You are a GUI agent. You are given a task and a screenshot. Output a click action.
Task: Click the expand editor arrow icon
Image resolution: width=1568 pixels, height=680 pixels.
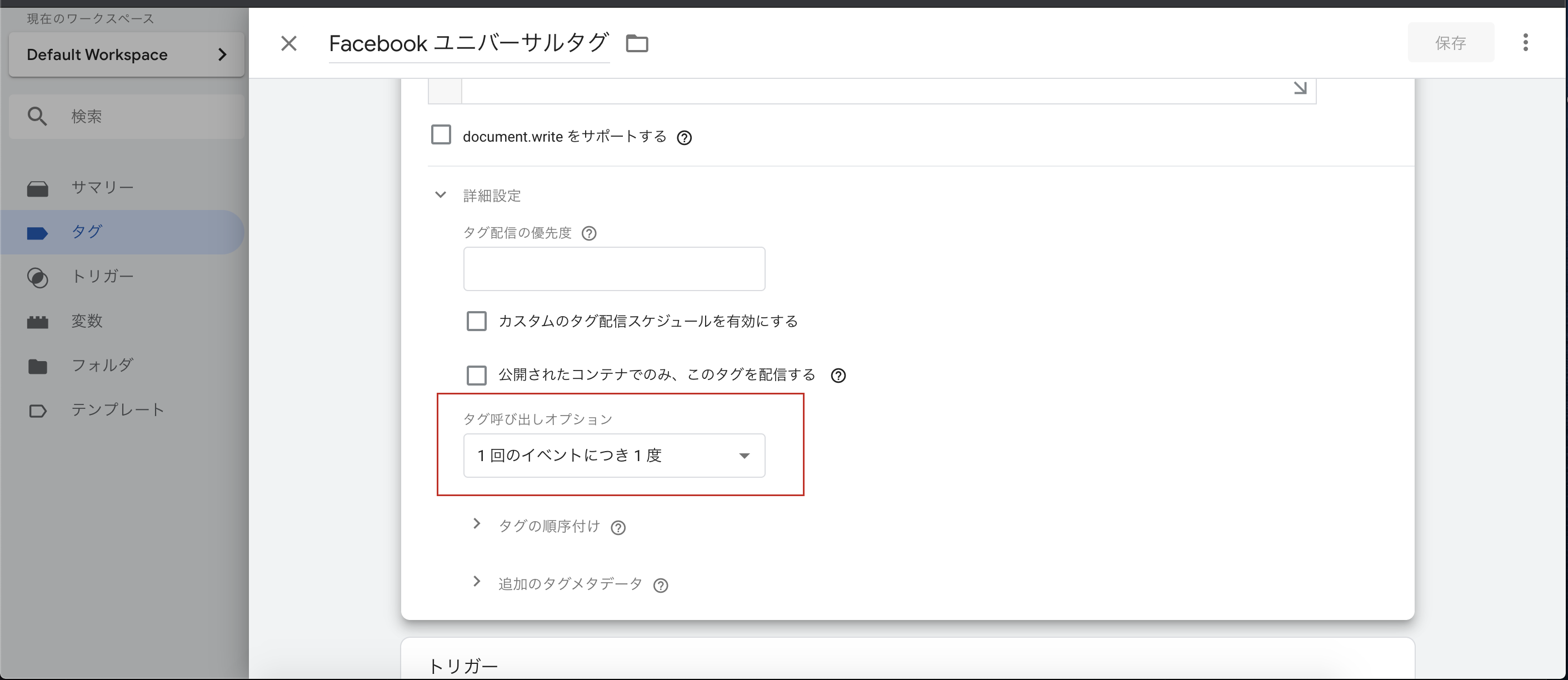coord(1300,88)
